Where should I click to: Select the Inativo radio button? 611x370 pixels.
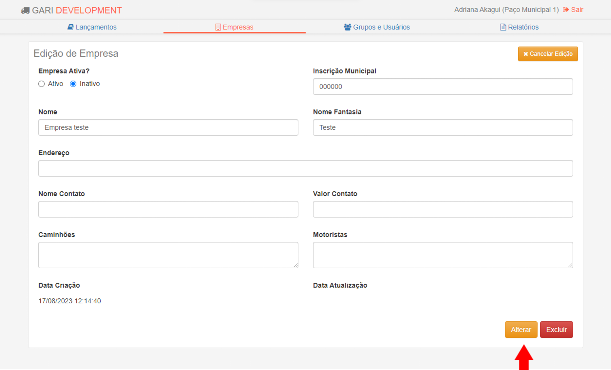tap(73, 84)
